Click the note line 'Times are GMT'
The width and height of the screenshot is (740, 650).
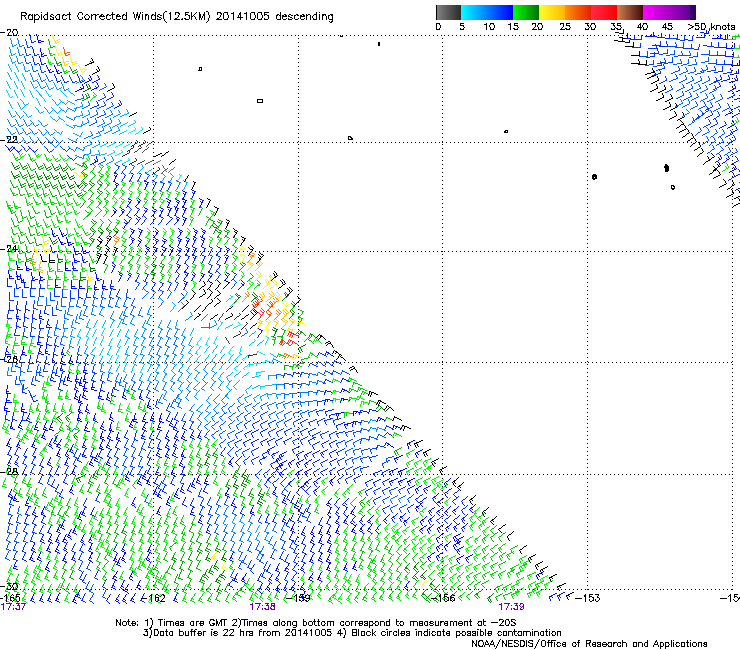coord(193,623)
